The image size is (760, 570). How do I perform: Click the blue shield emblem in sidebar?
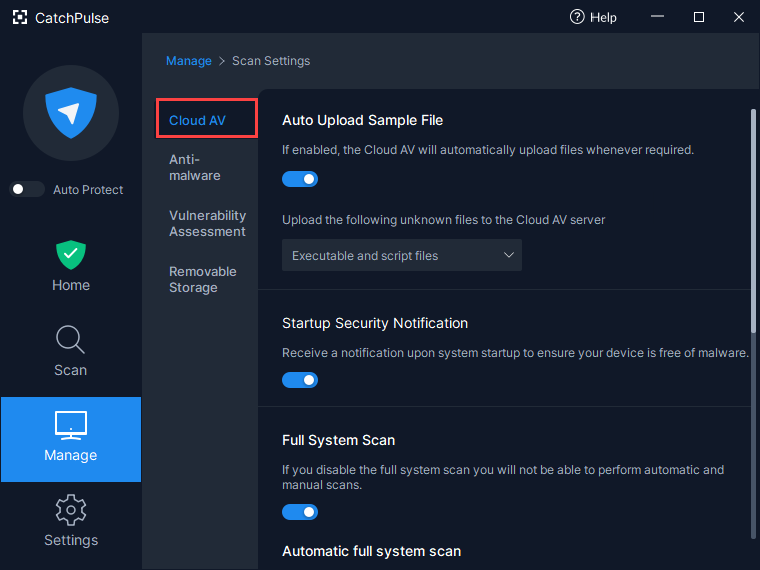(x=71, y=113)
